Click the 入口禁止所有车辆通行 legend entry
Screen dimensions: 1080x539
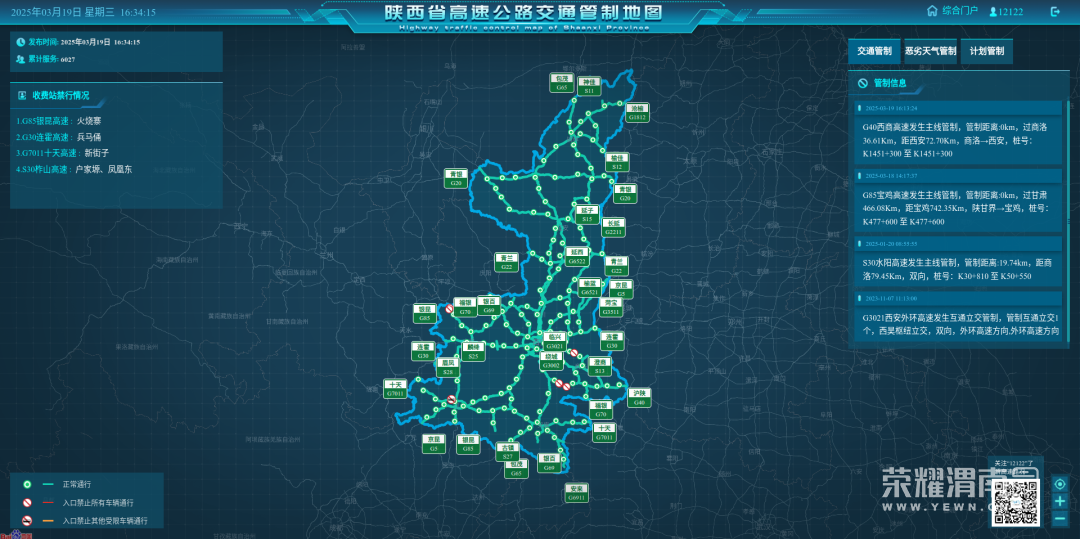click(97, 503)
